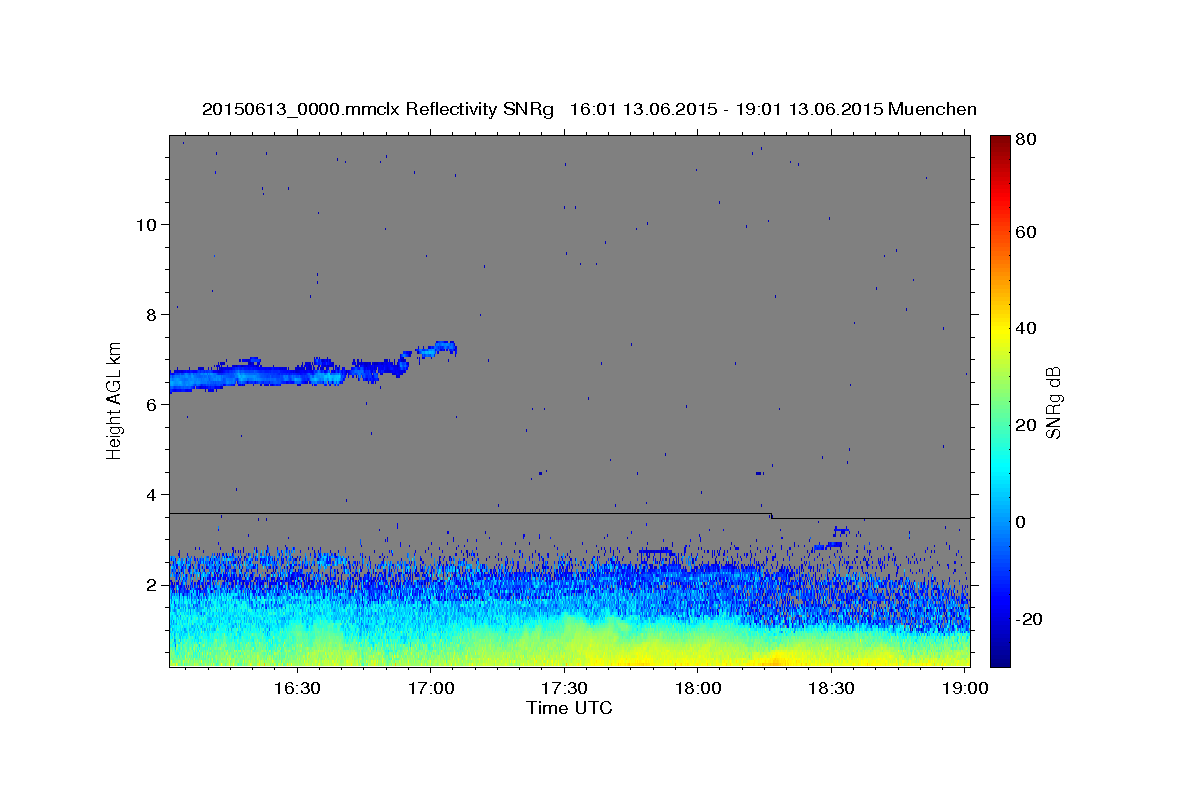Viewport: 1200px width, 800px height.
Task: Click the 19:00 time tick label
Action: point(964,689)
